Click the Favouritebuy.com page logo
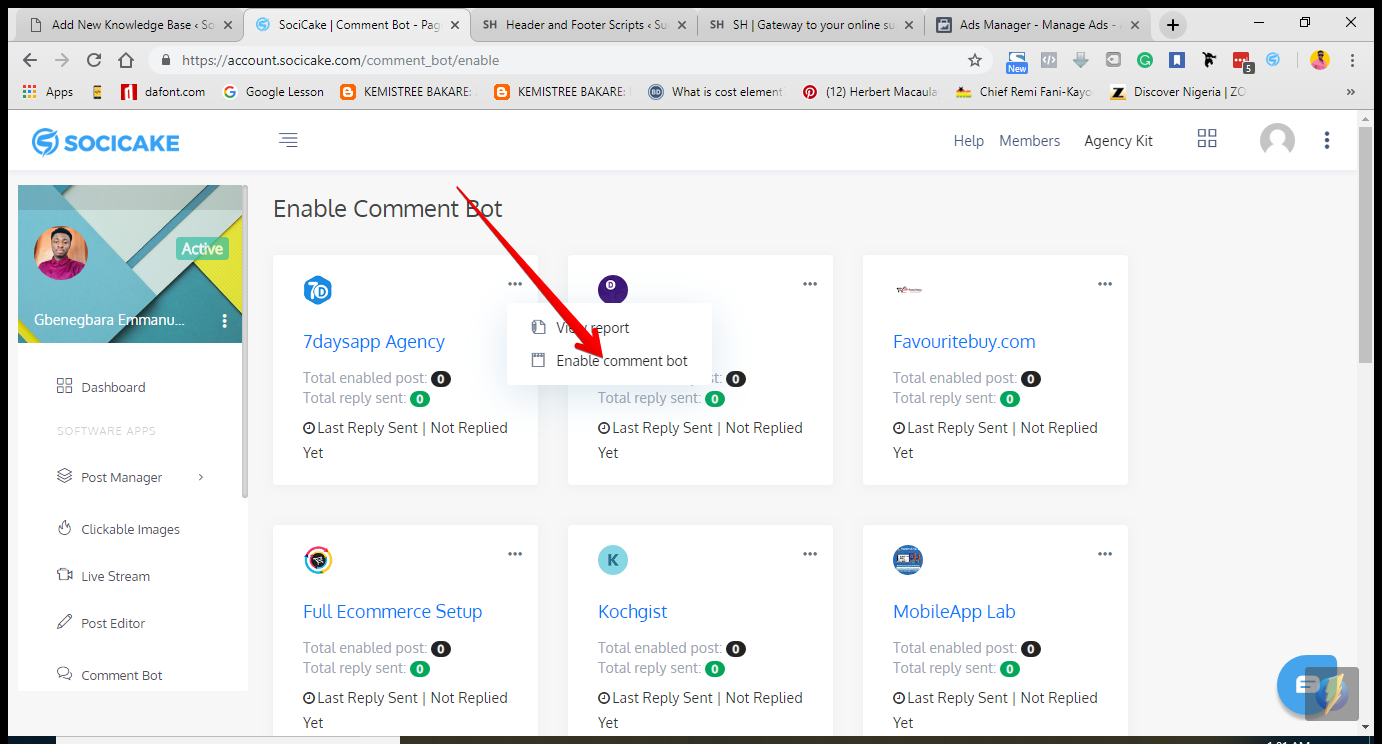Viewport: 1382px width, 744px height. coord(908,290)
